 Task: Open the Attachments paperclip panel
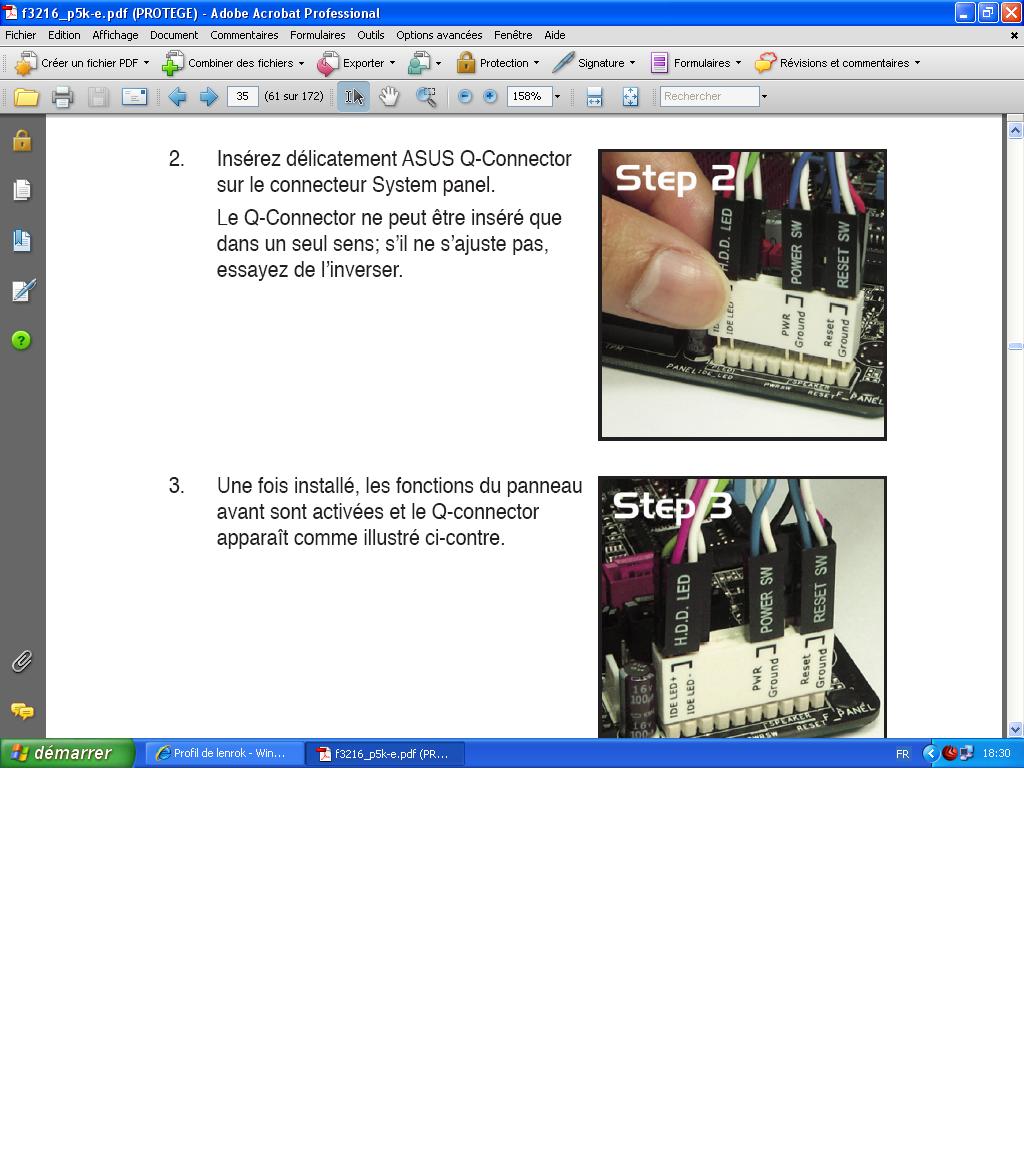point(22,661)
